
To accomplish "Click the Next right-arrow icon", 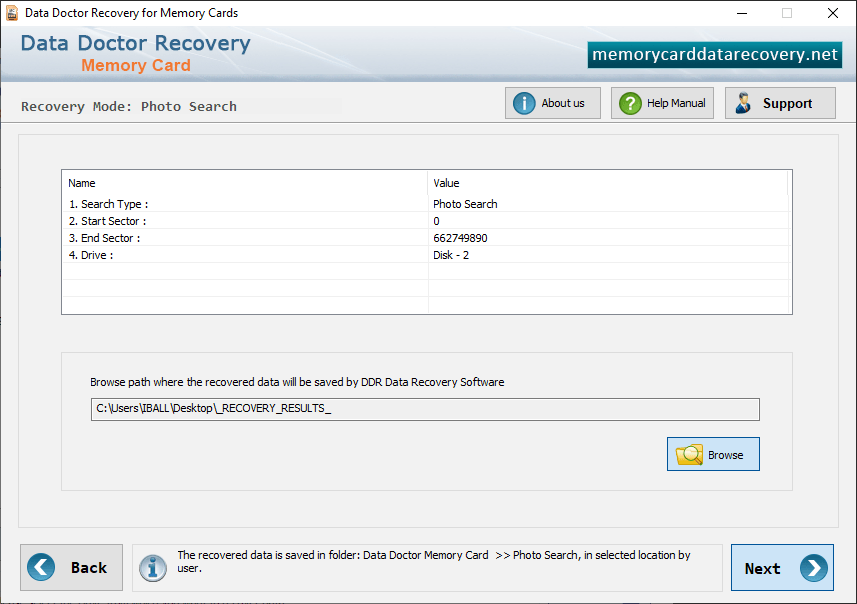I will tap(814, 568).
